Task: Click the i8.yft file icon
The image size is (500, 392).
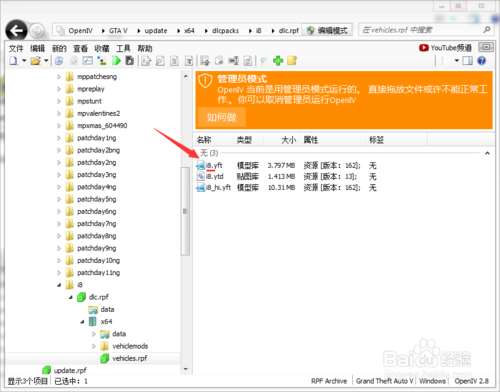Action: (x=201, y=165)
